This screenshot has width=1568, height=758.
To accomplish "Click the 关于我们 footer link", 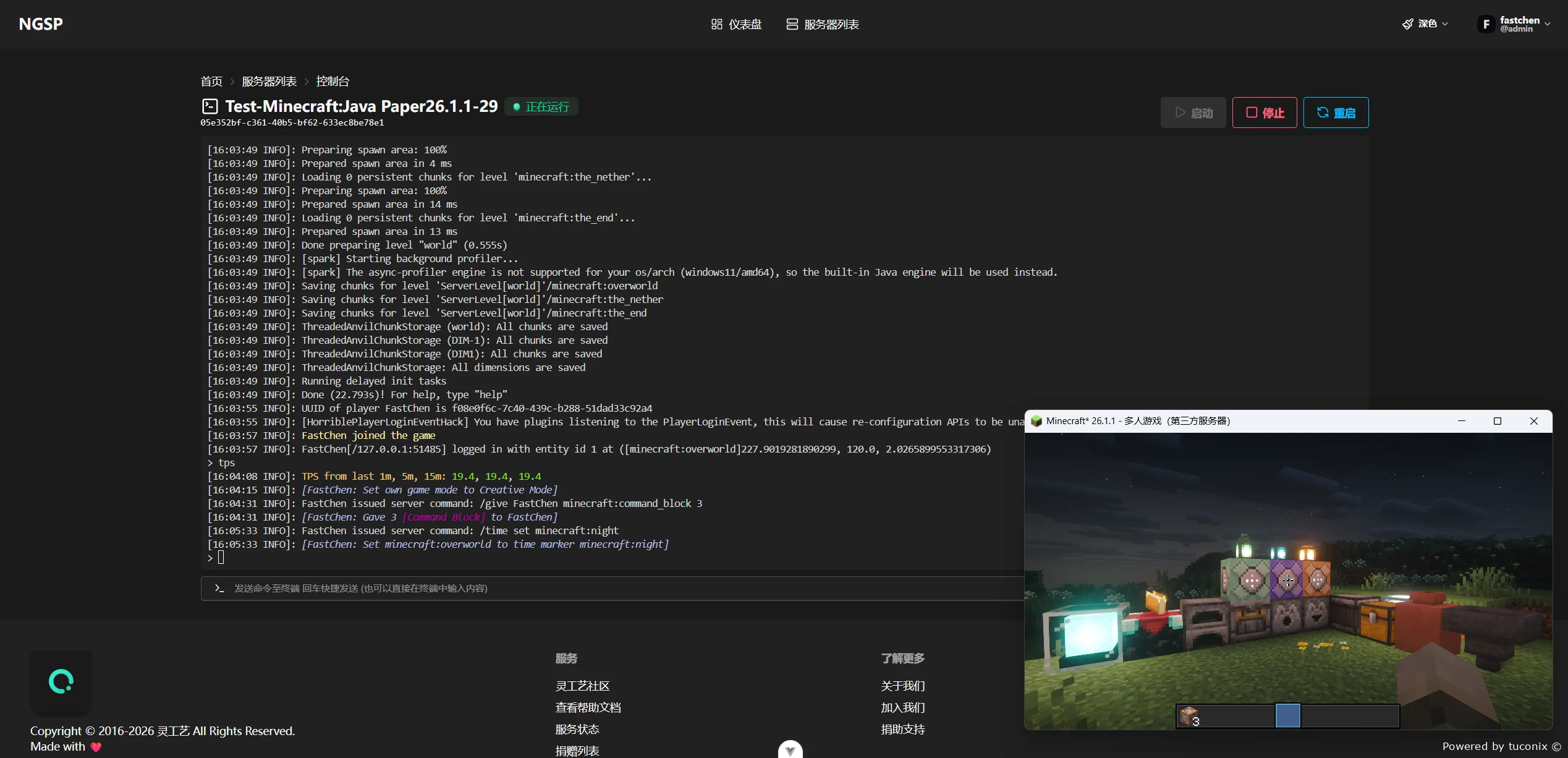I will pyautogui.click(x=902, y=686).
